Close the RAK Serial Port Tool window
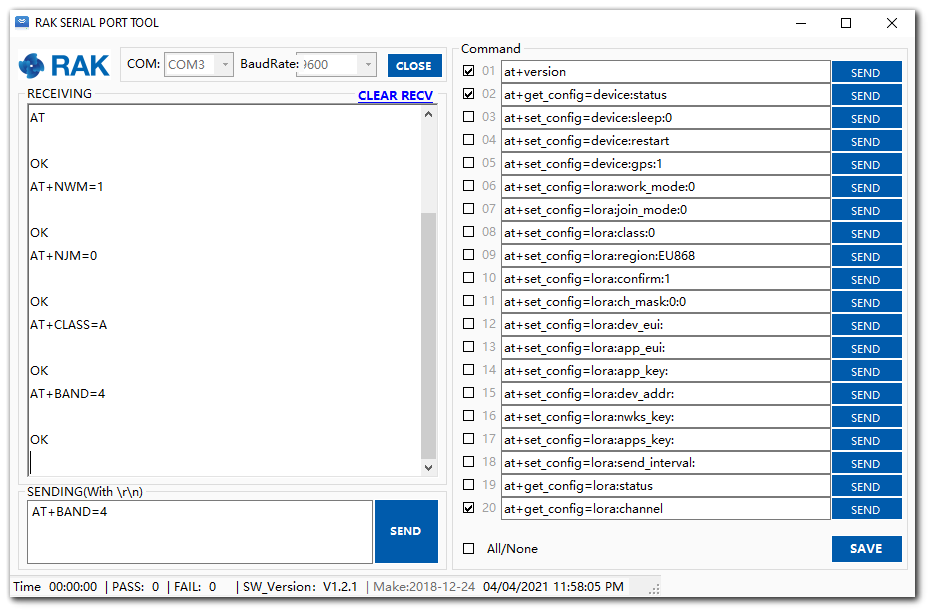This screenshot has width=933, height=615. (891, 23)
